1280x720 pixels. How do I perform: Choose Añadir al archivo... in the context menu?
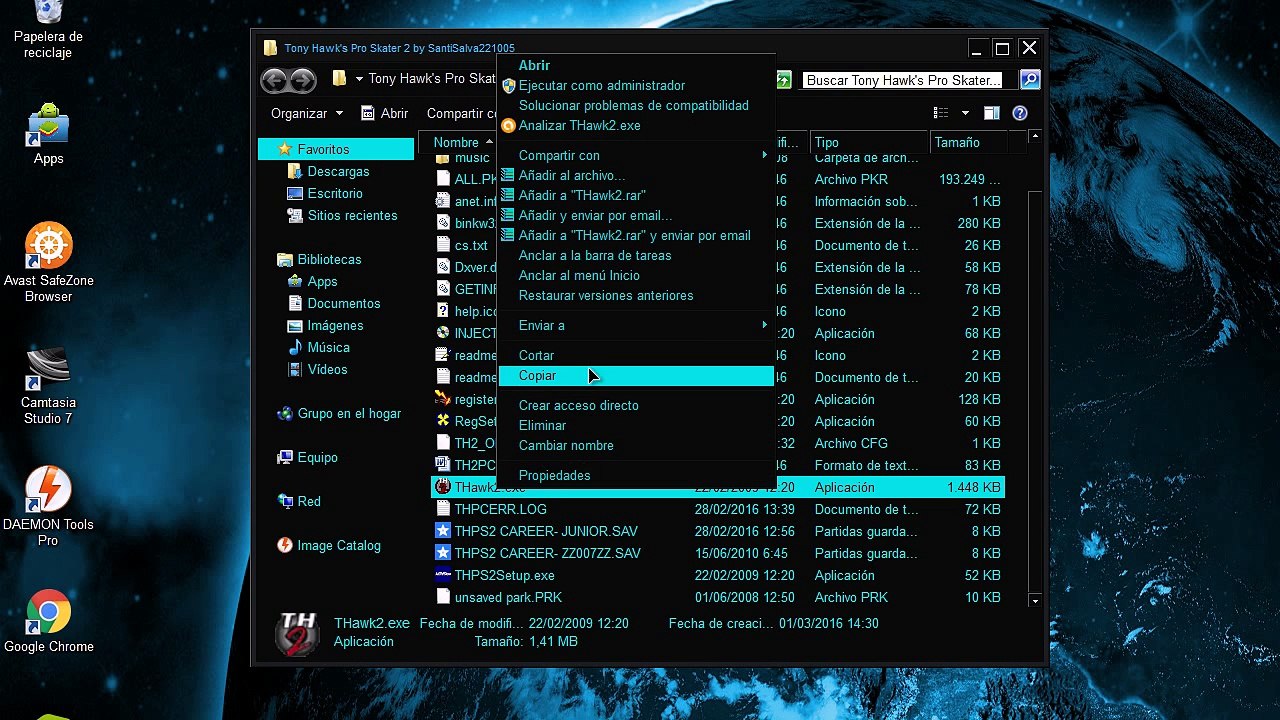point(636,175)
